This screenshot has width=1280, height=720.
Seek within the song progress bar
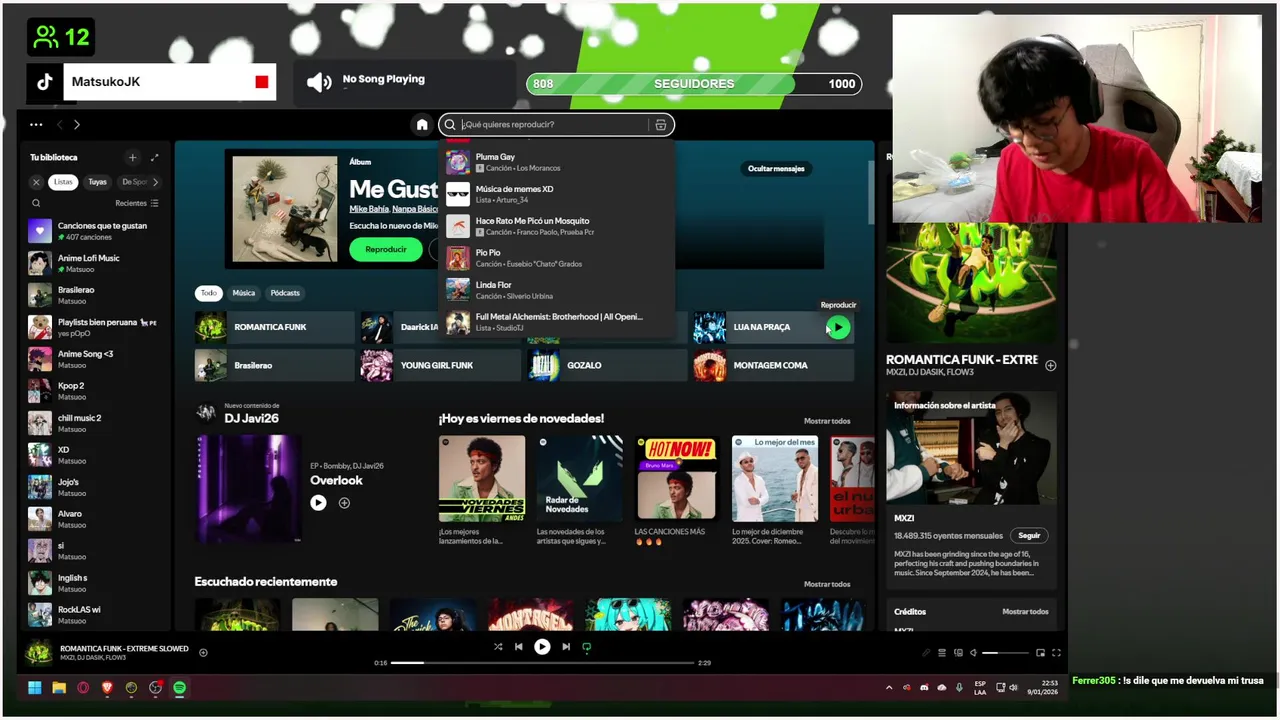point(543,663)
